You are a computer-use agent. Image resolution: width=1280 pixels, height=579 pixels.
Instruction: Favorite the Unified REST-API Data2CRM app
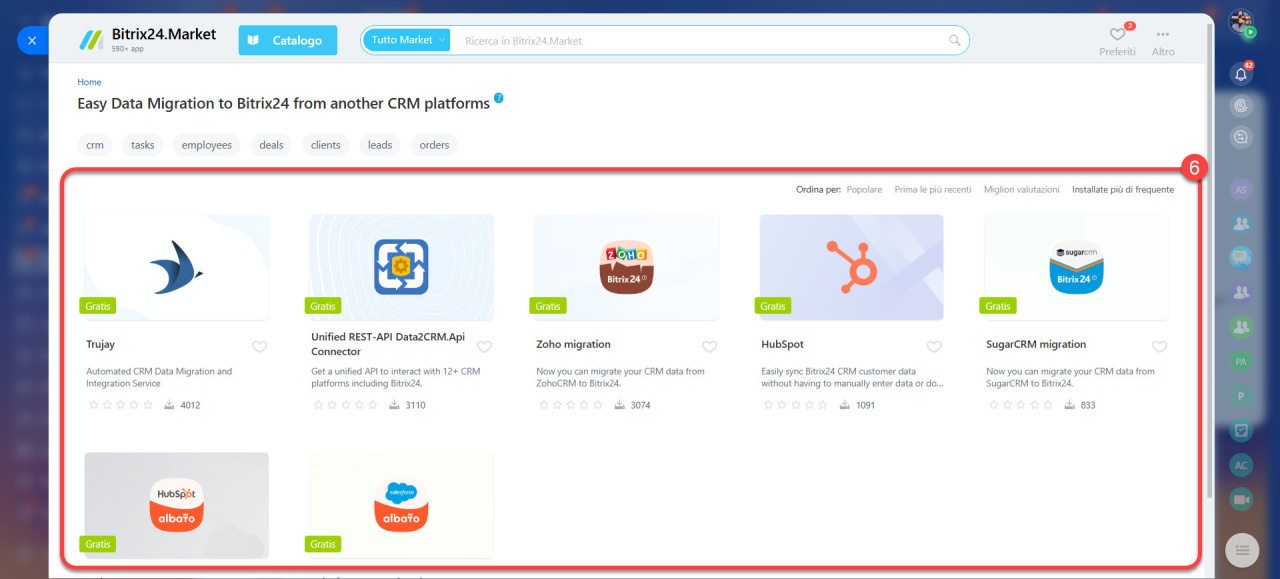pos(484,347)
